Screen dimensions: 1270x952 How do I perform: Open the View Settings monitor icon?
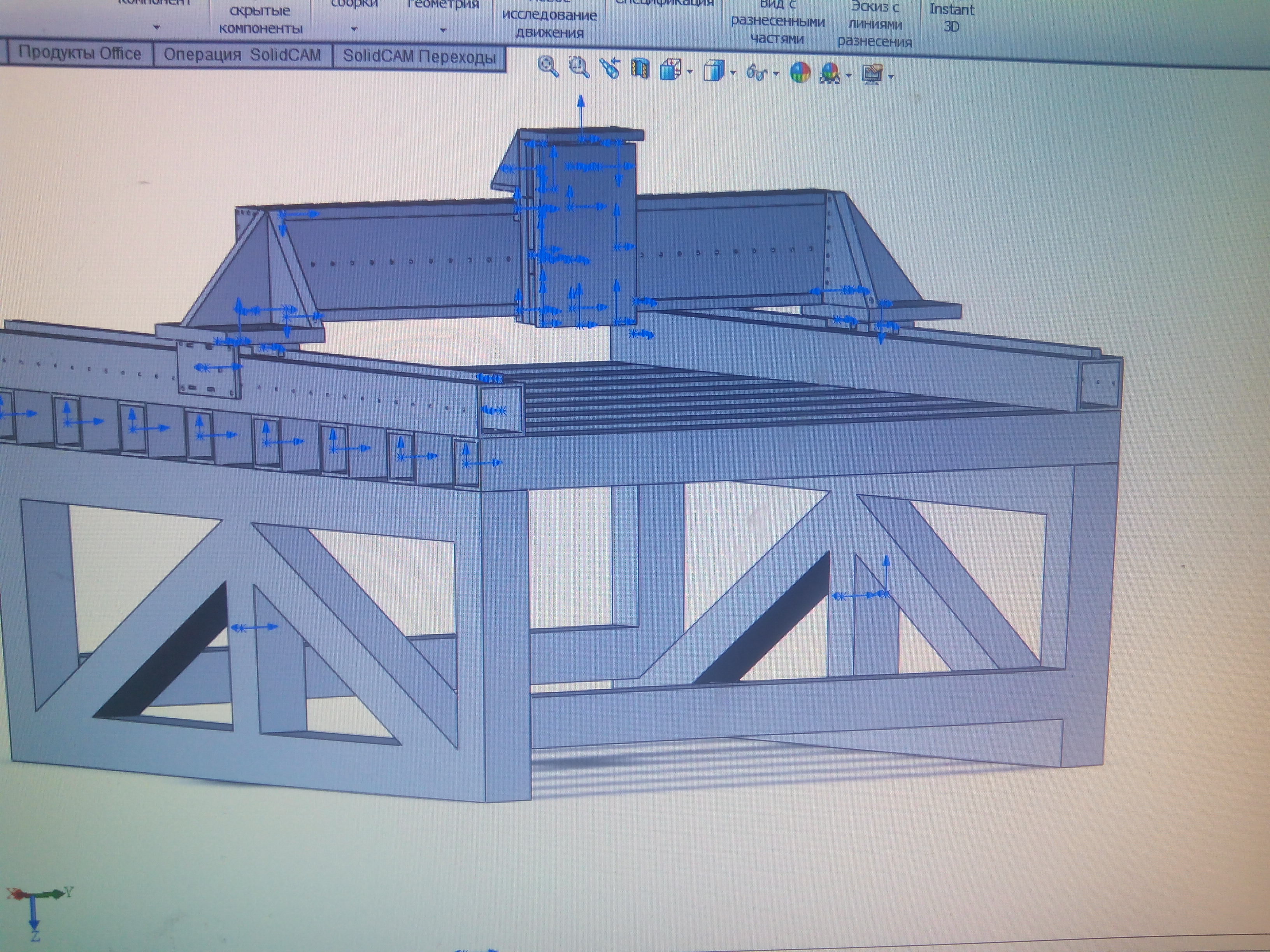[873, 75]
